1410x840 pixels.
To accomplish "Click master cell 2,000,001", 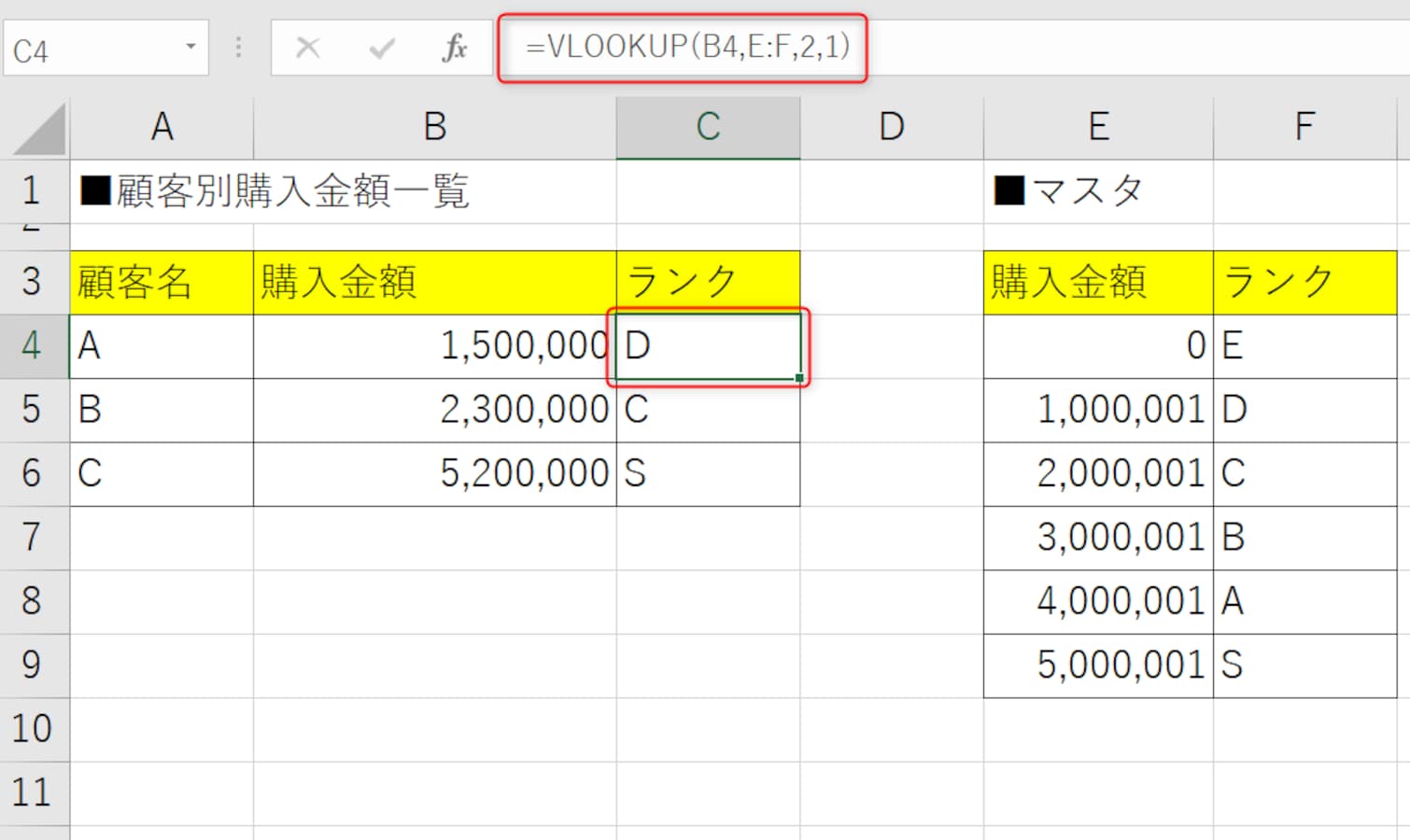I will click(1098, 474).
